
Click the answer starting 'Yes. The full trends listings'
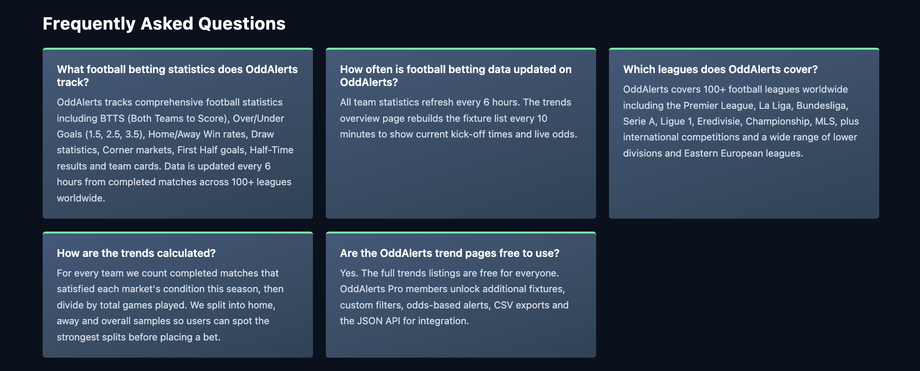(454, 297)
